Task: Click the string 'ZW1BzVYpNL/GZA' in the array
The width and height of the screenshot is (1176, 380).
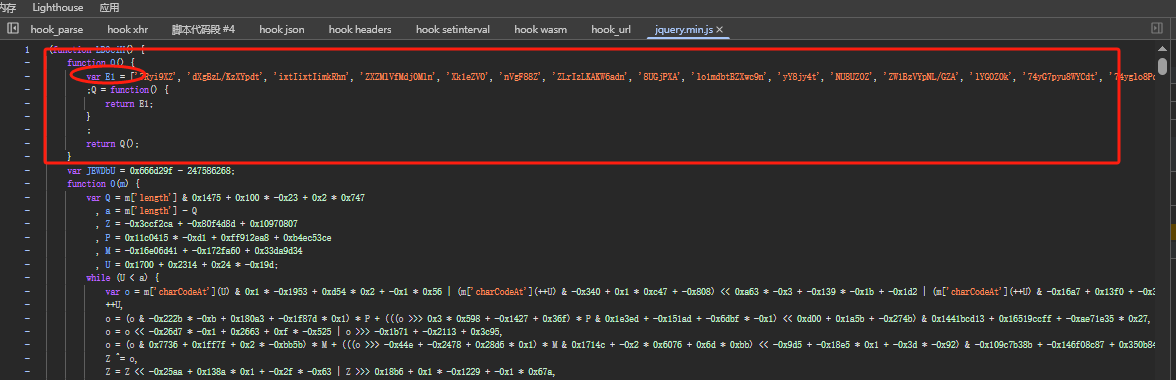Action: click(x=921, y=76)
